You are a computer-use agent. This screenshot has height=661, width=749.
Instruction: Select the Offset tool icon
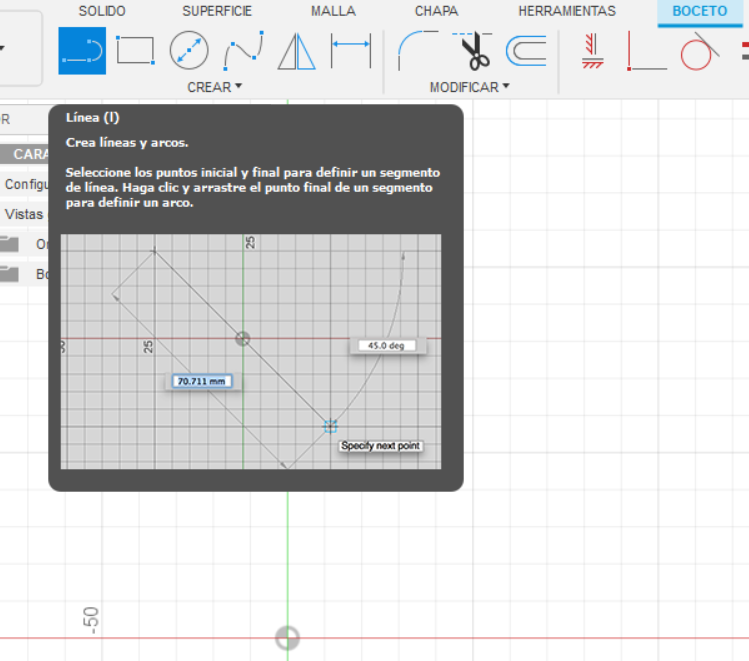pos(526,51)
